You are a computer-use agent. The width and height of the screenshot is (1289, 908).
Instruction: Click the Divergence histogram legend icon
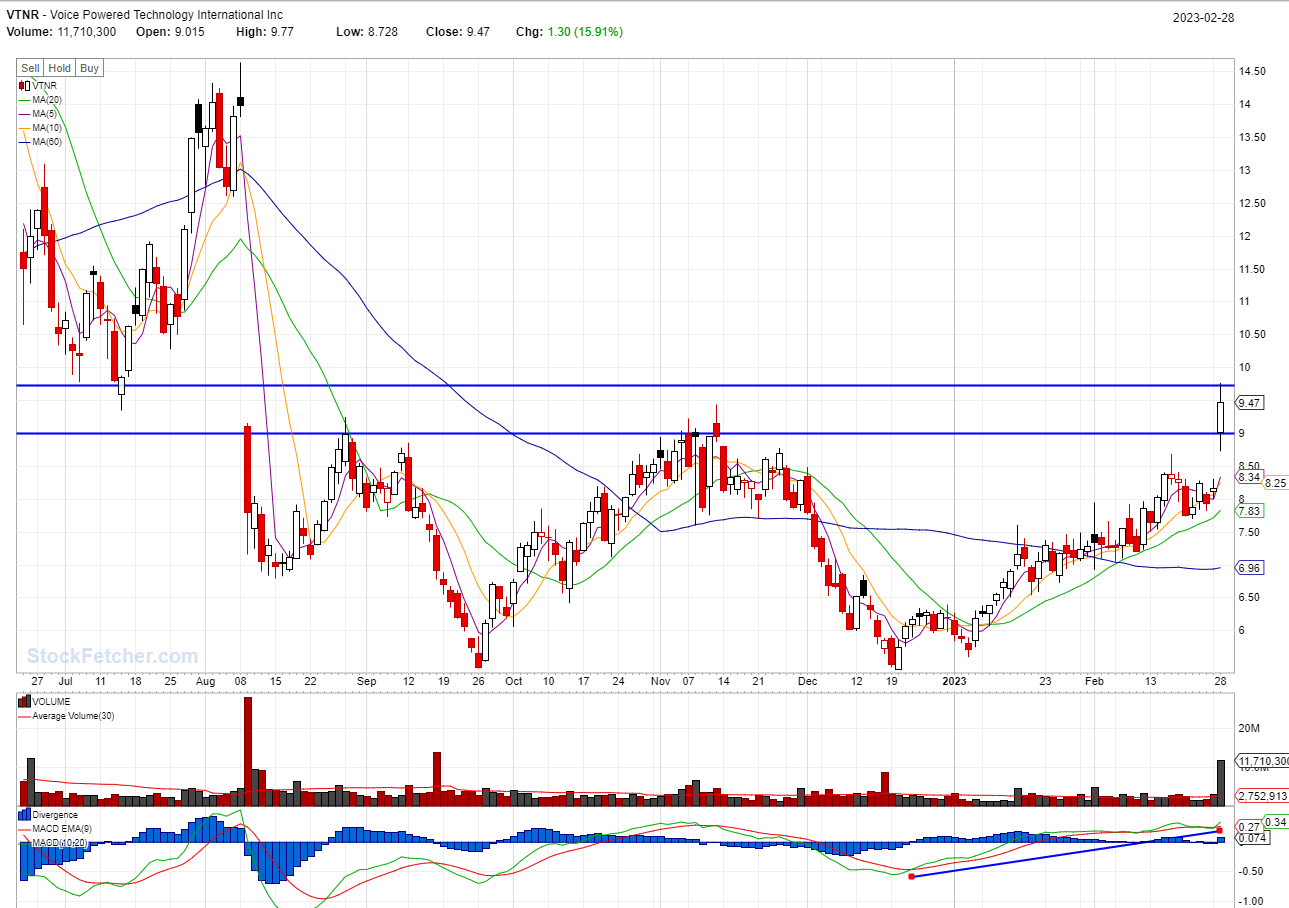pyautogui.click(x=25, y=815)
